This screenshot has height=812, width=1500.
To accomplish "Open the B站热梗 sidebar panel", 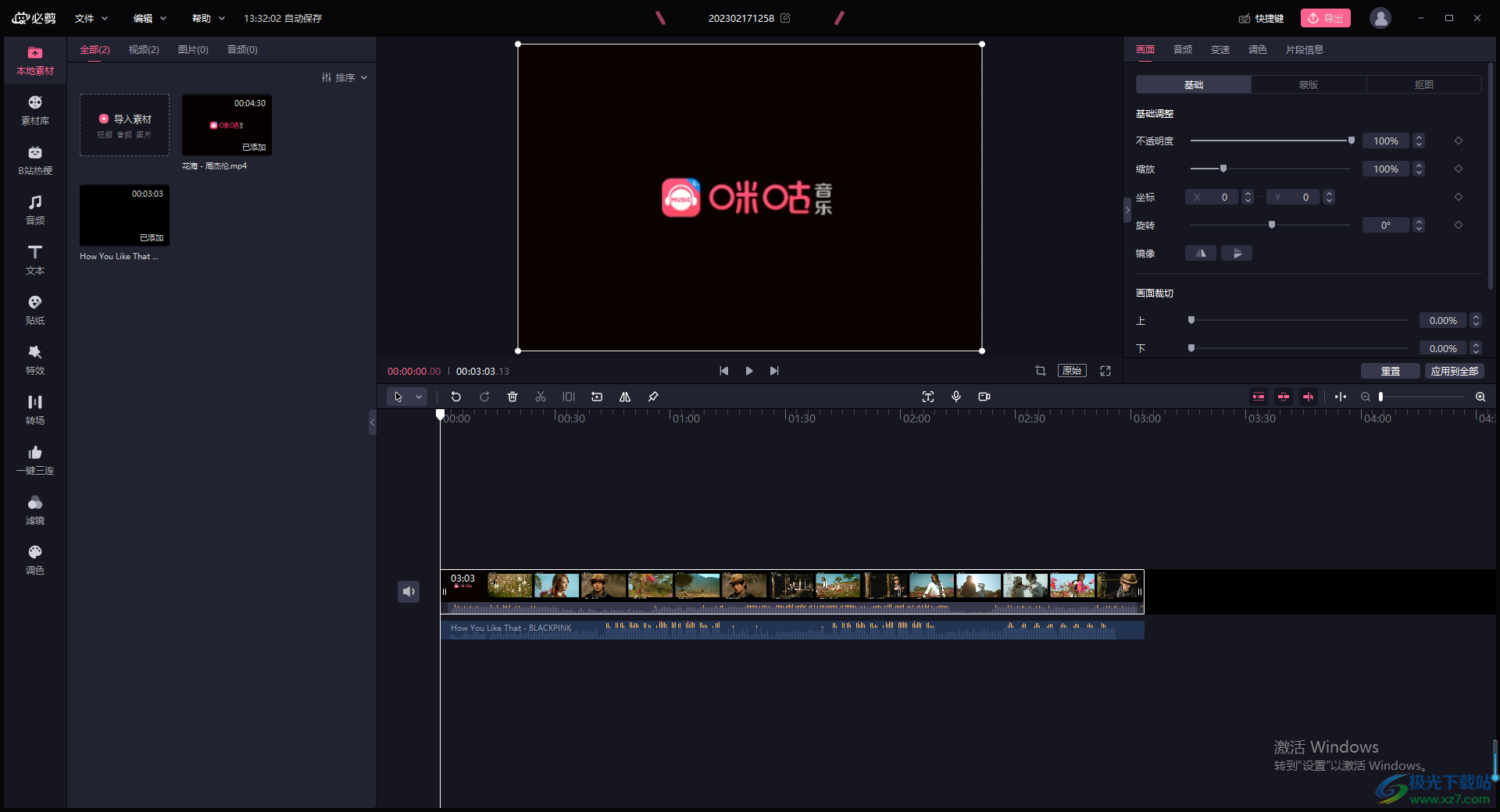I will click(35, 161).
